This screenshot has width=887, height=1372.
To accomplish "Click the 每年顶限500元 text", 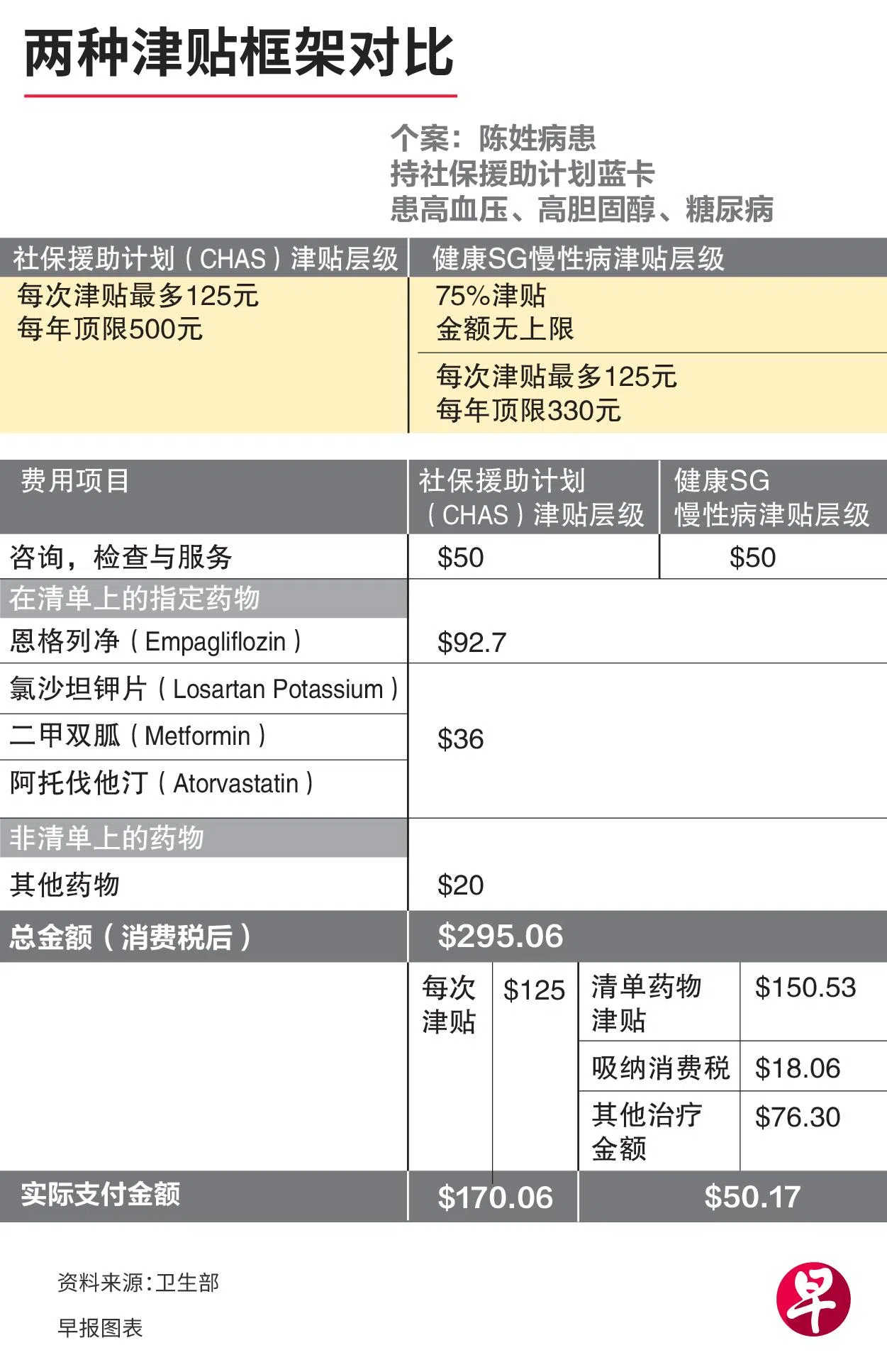I will click(110, 329).
